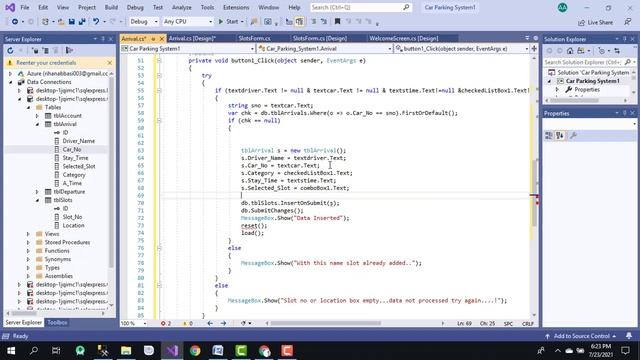Click the error count icon below editor

click(166, 323)
